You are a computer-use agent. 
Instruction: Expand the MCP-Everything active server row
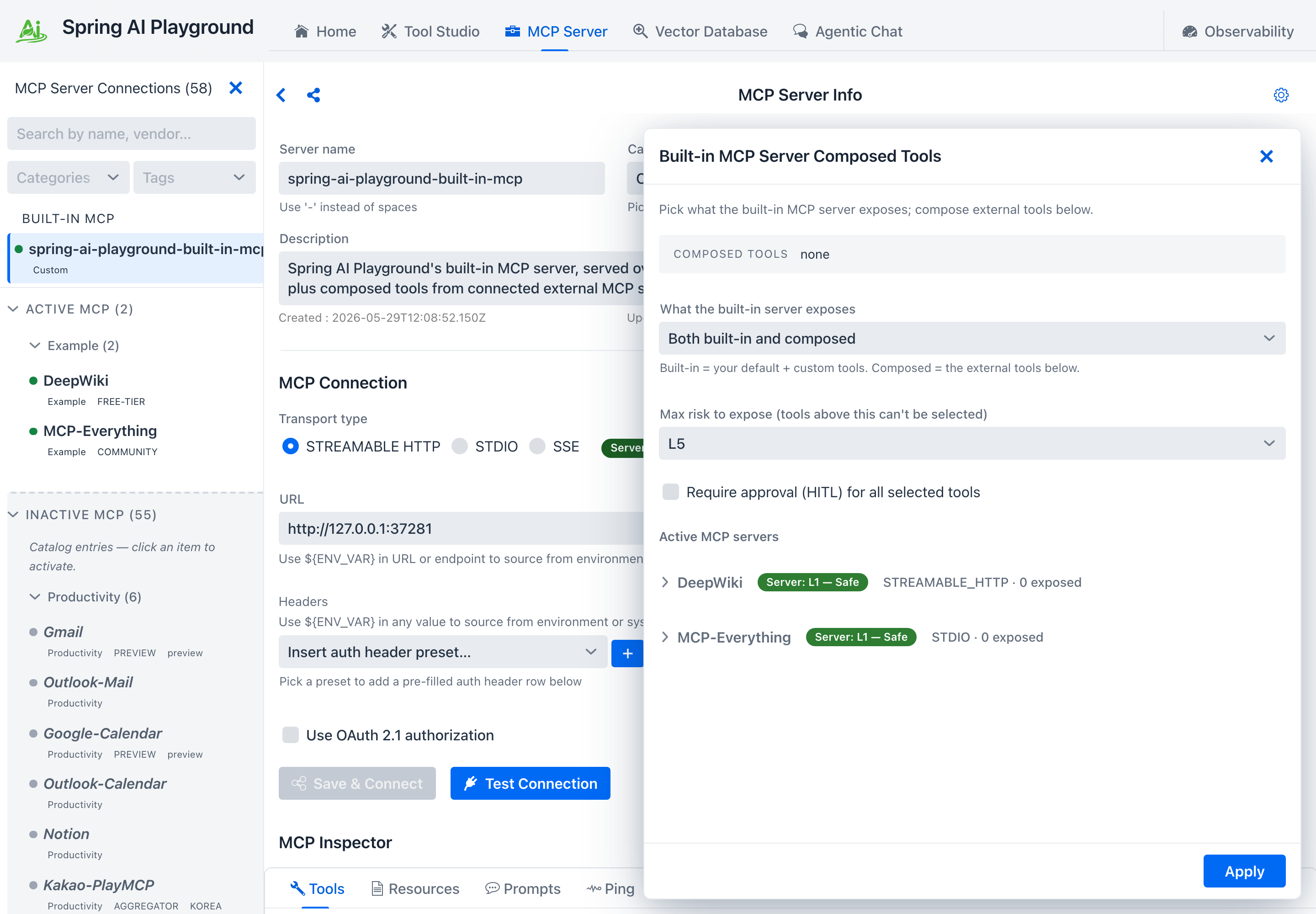tap(665, 638)
